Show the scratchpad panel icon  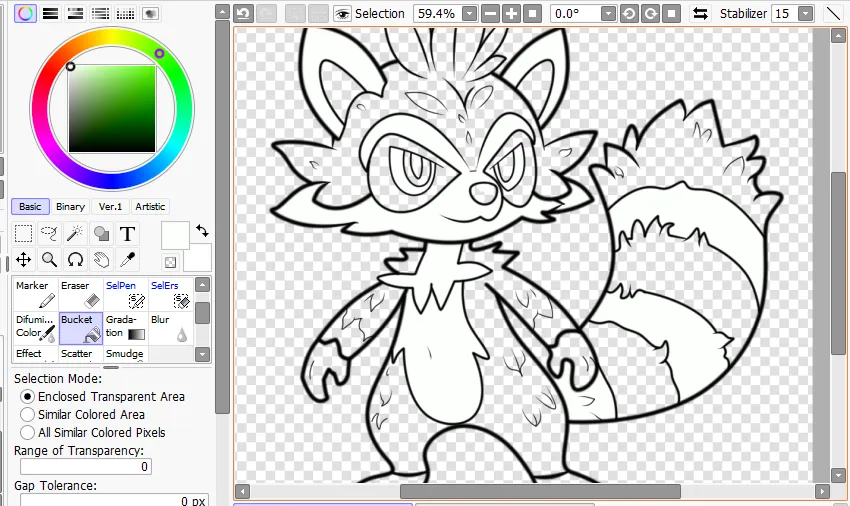[150, 13]
